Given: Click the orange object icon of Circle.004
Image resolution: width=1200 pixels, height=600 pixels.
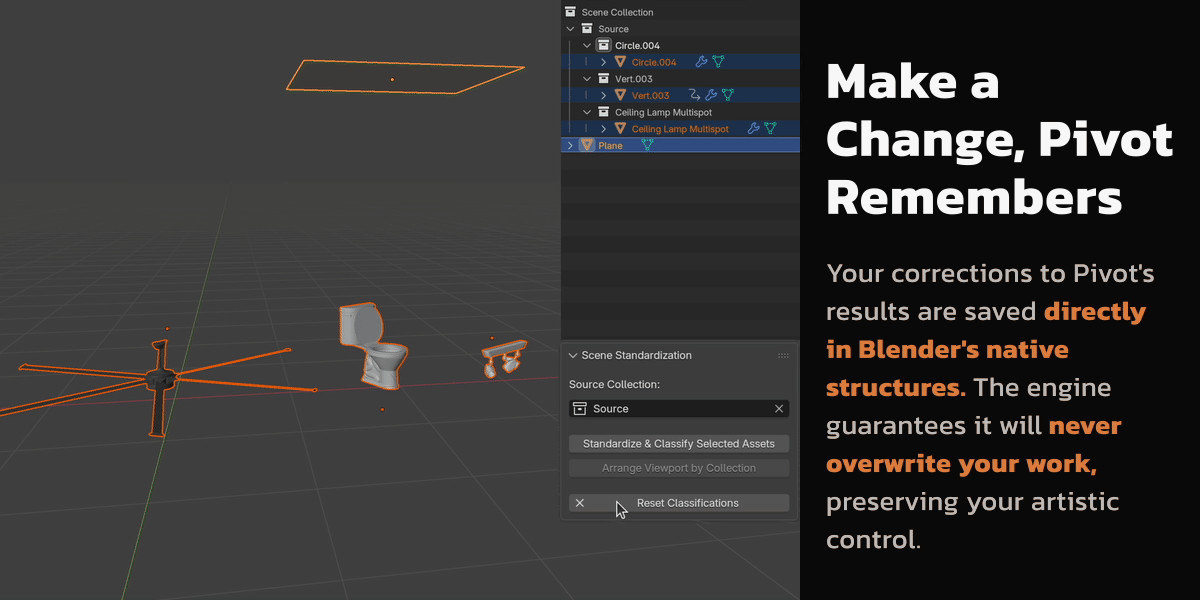Looking at the screenshot, I should (620, 62).
